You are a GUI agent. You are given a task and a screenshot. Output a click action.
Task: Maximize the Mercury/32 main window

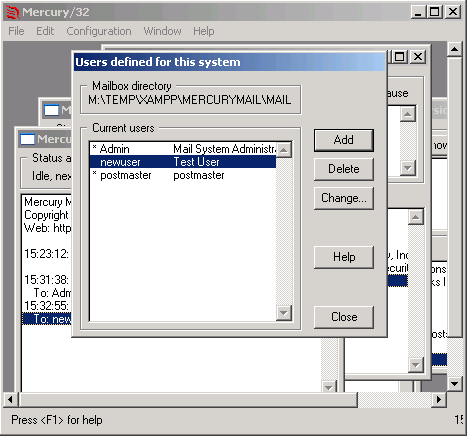coord(435,12)
